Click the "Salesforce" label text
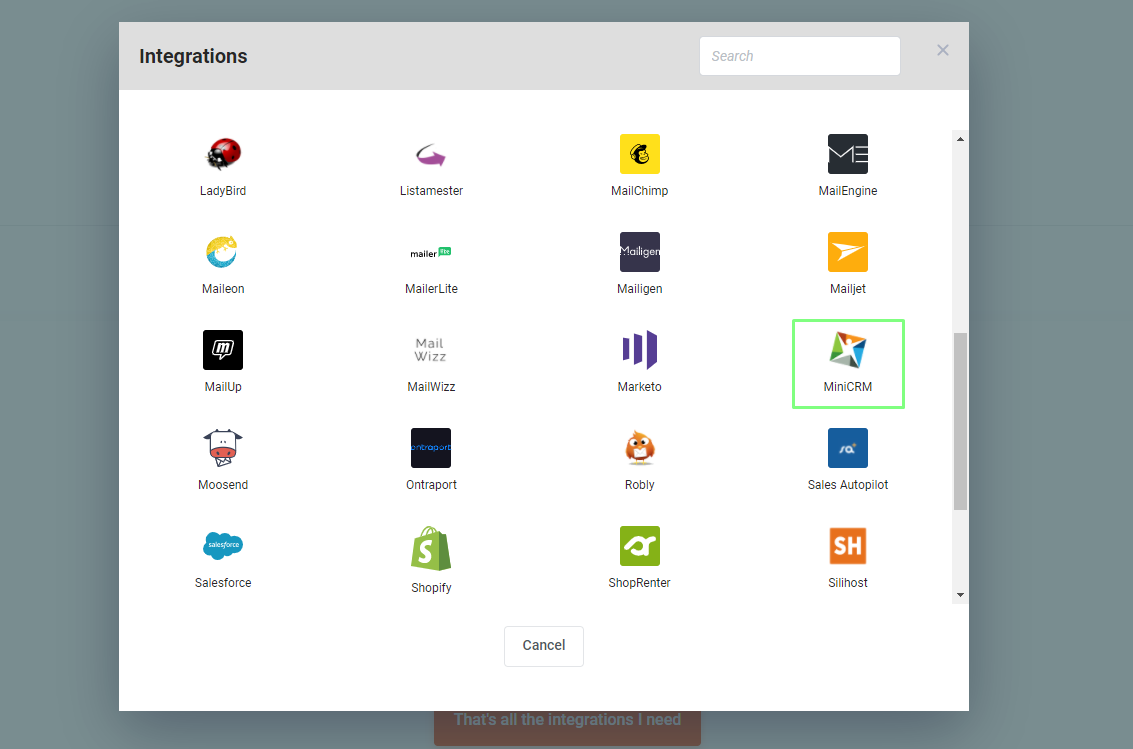Image resolution: width=1133 pixels, height=749 pixels. click(223, 583)
